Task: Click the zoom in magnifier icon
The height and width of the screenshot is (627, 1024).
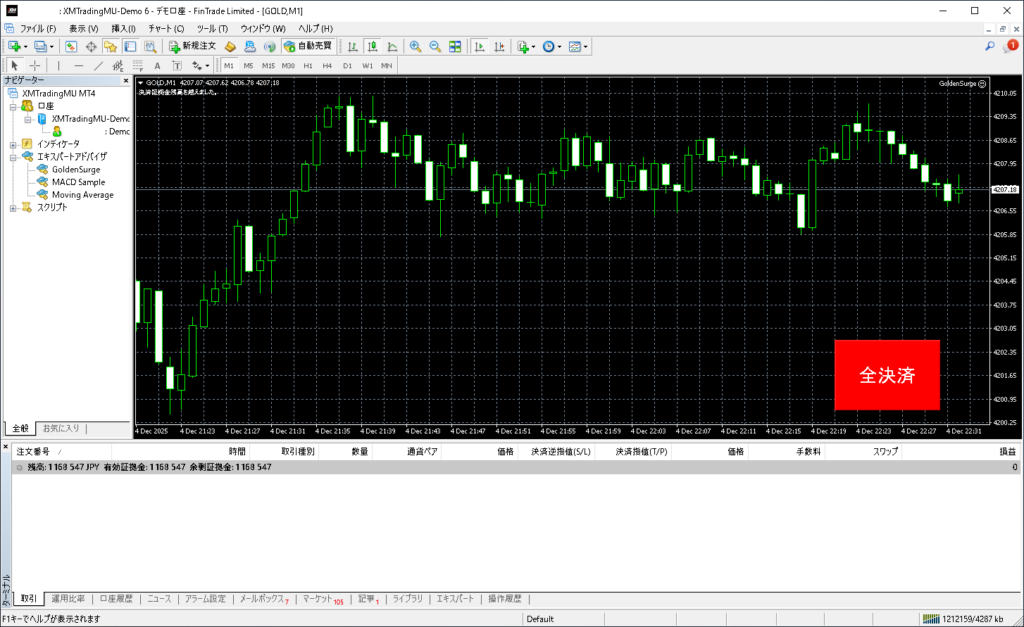Action: click(415, 46)
